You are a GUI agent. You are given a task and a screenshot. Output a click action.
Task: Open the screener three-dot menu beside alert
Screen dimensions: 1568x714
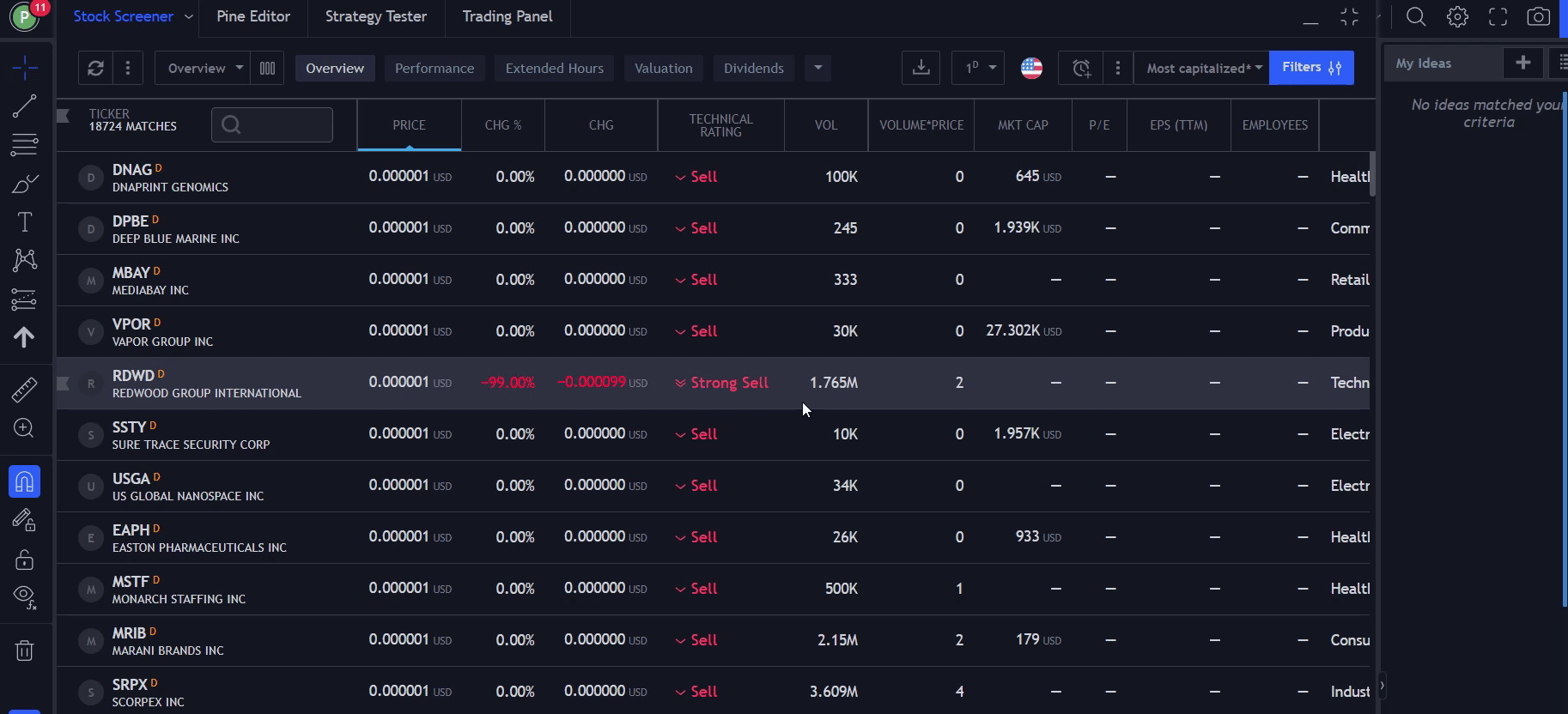coord(1117,68)
